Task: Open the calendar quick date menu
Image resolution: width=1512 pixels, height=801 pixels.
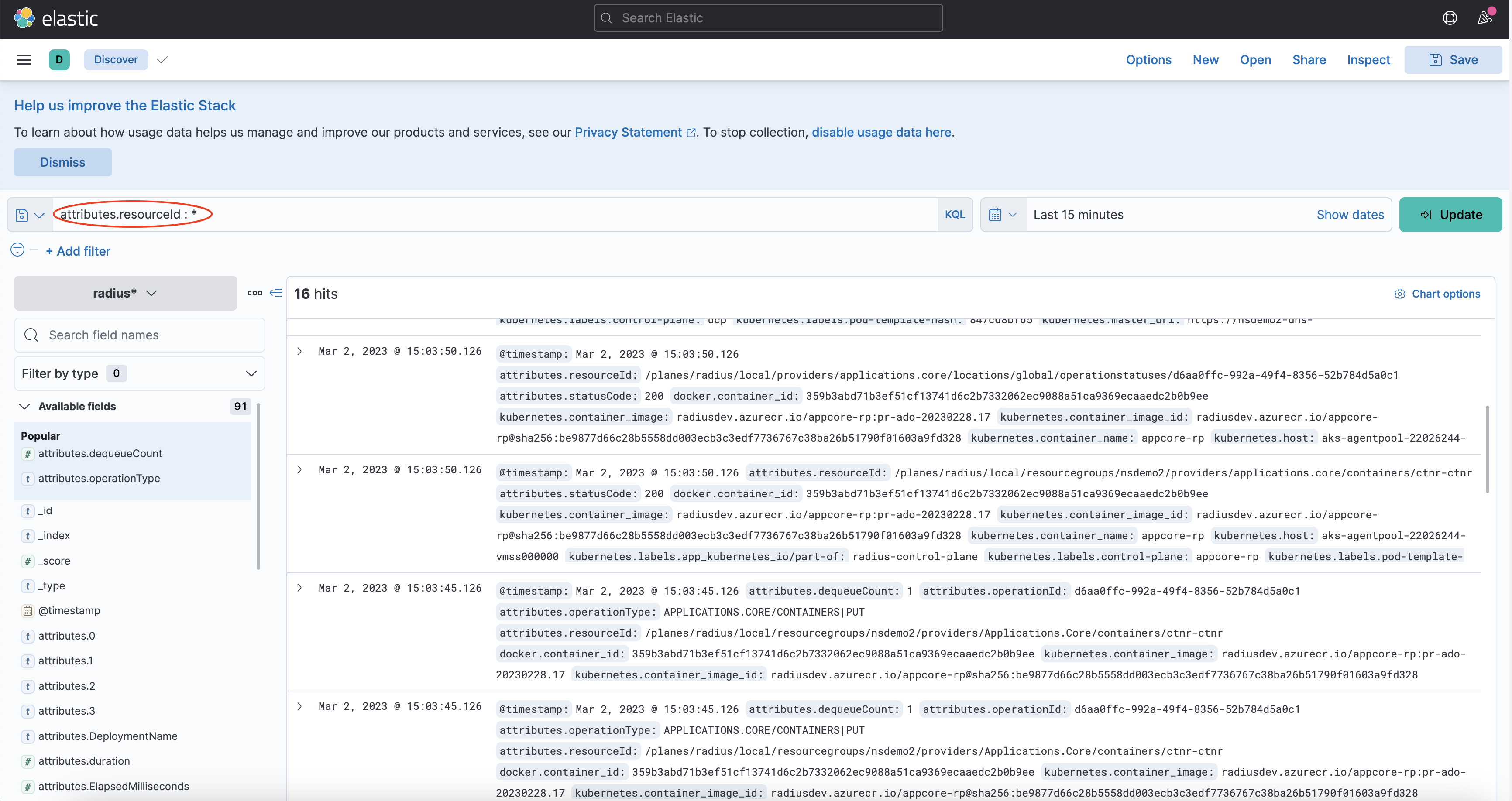Action: (x=1003, y=215)
